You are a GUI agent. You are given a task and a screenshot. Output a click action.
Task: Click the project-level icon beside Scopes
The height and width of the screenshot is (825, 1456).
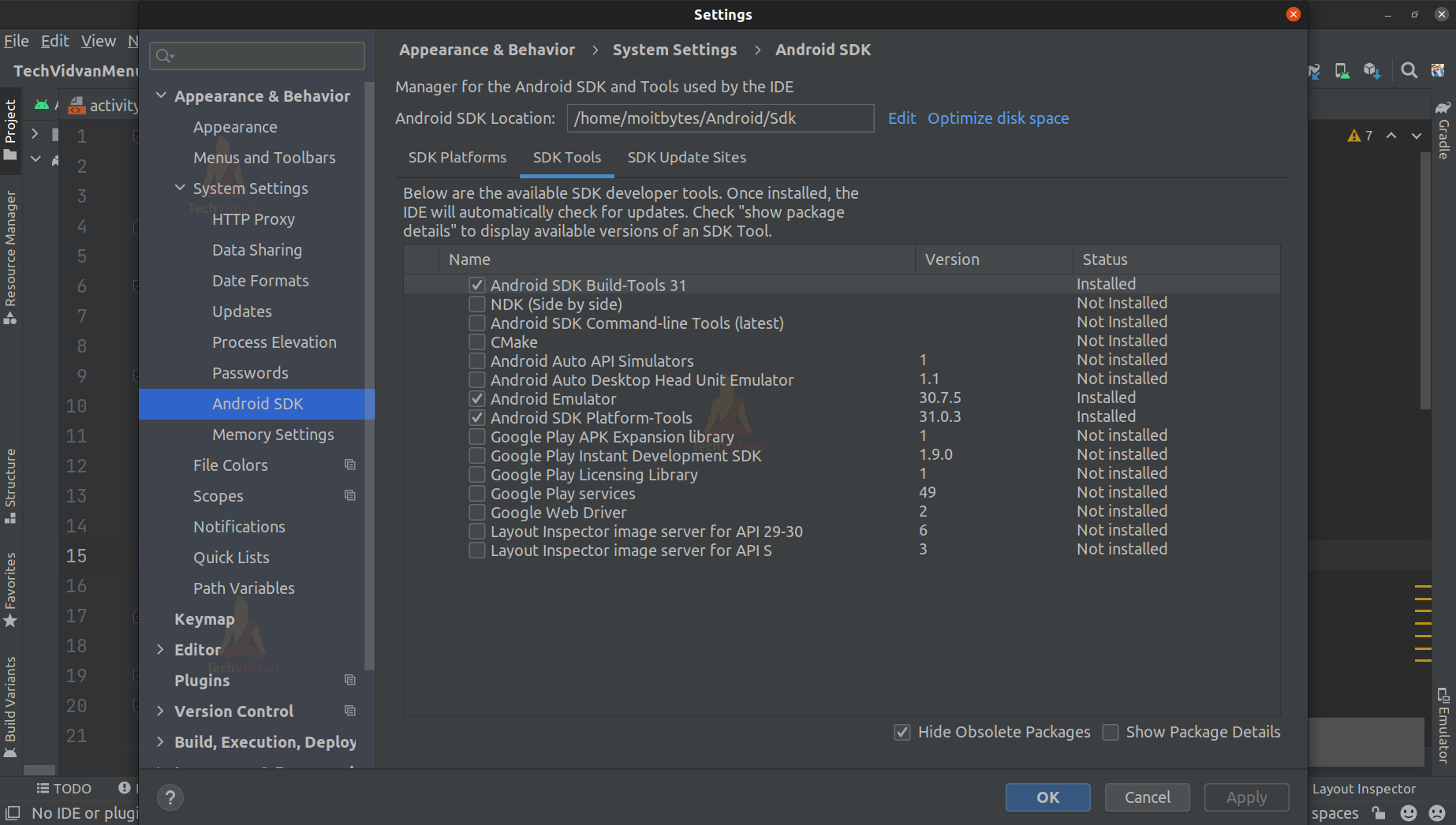(350, 495)
